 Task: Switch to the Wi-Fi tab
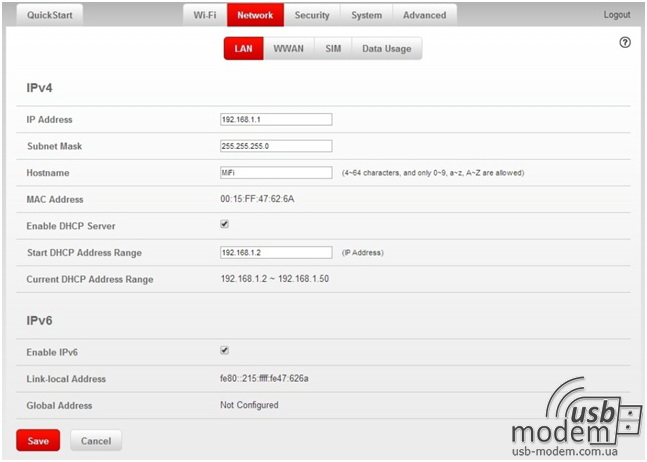(x=205, y=15)
